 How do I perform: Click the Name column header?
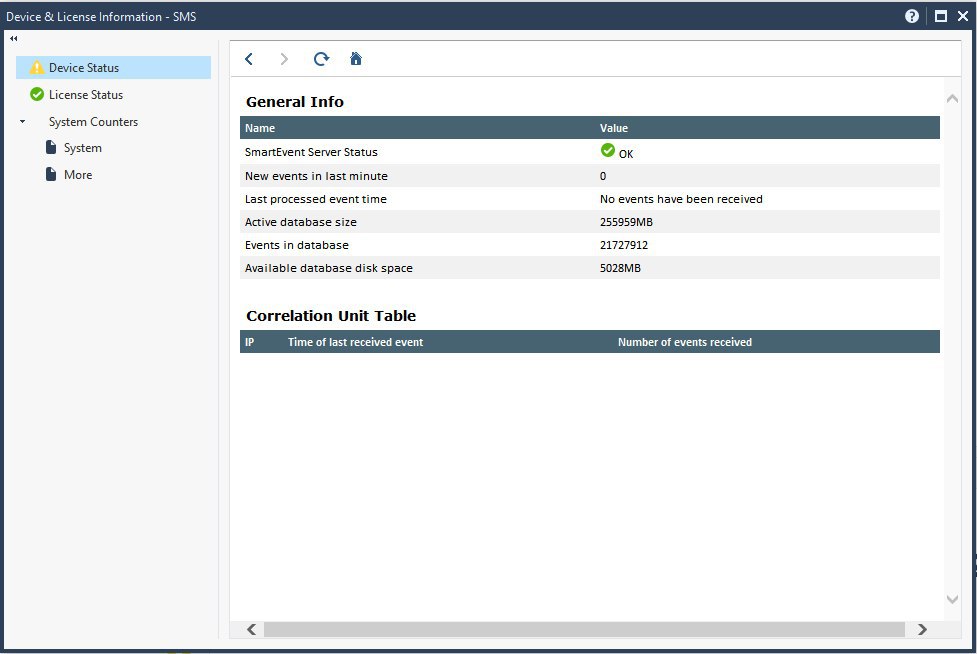pyautogui.click(x=260, y=128)
